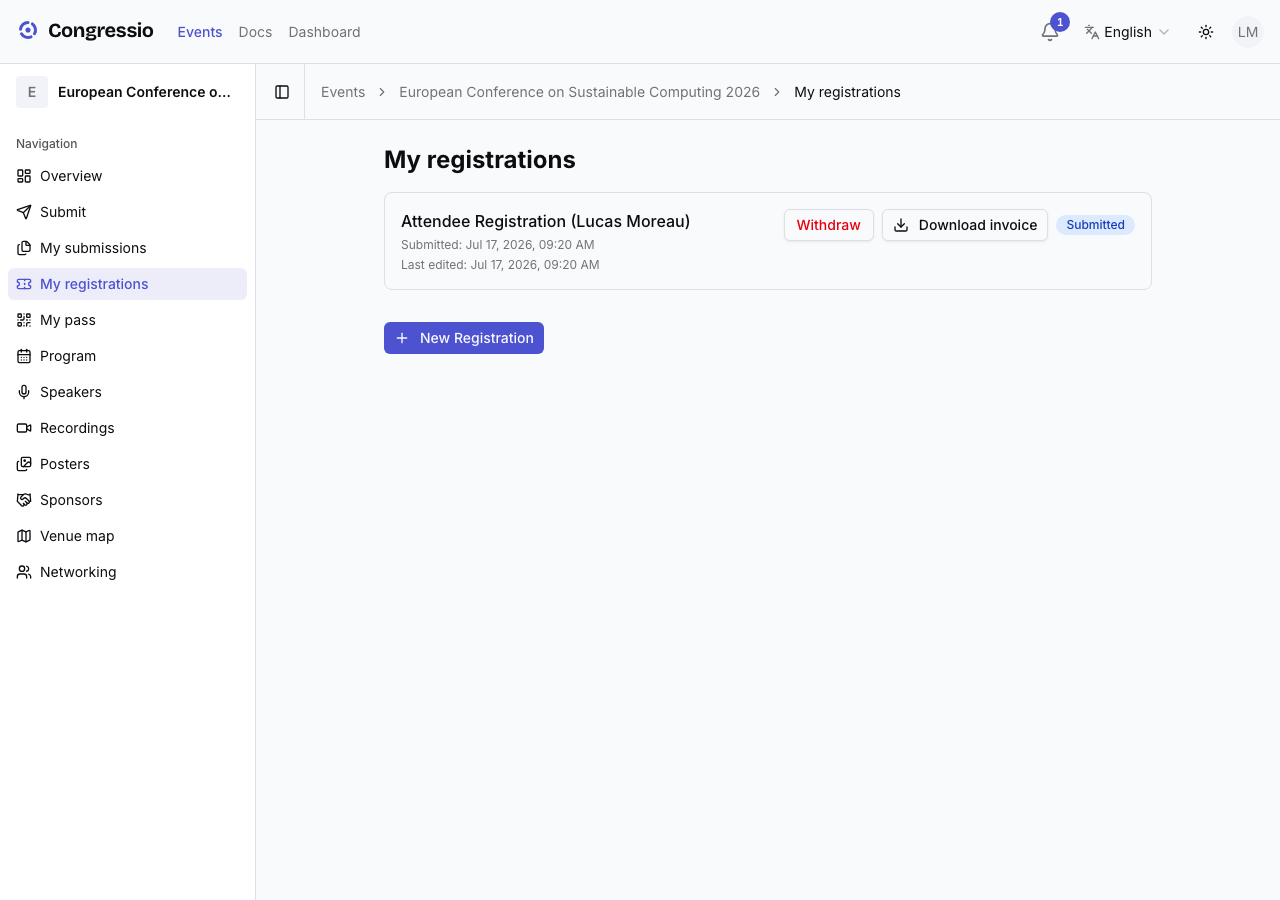
Task: Click the Posters images icon
Action: 24,464
